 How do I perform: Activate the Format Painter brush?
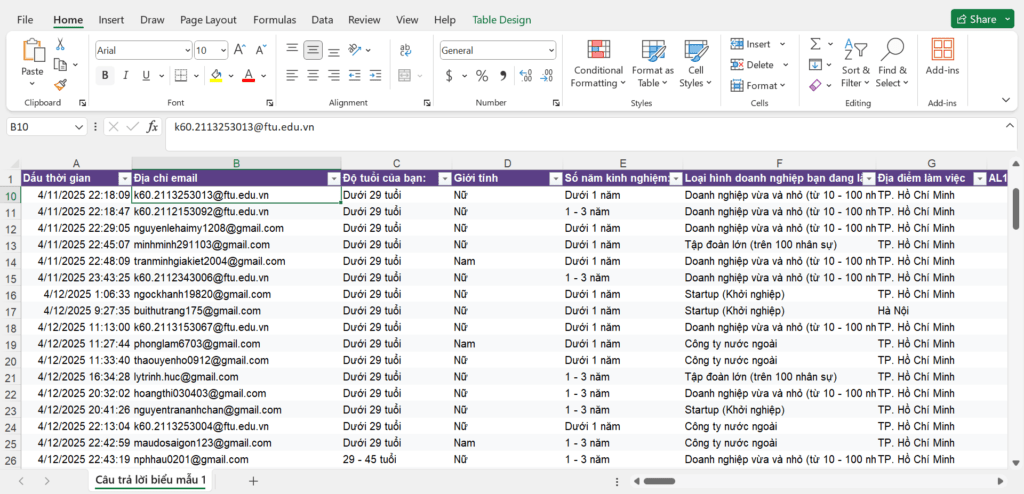coord(60,84)
